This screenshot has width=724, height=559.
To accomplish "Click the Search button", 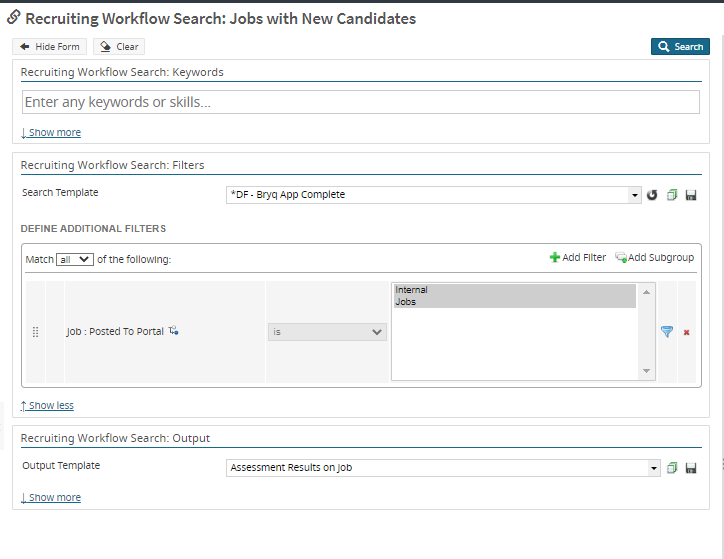I will 680,47.
